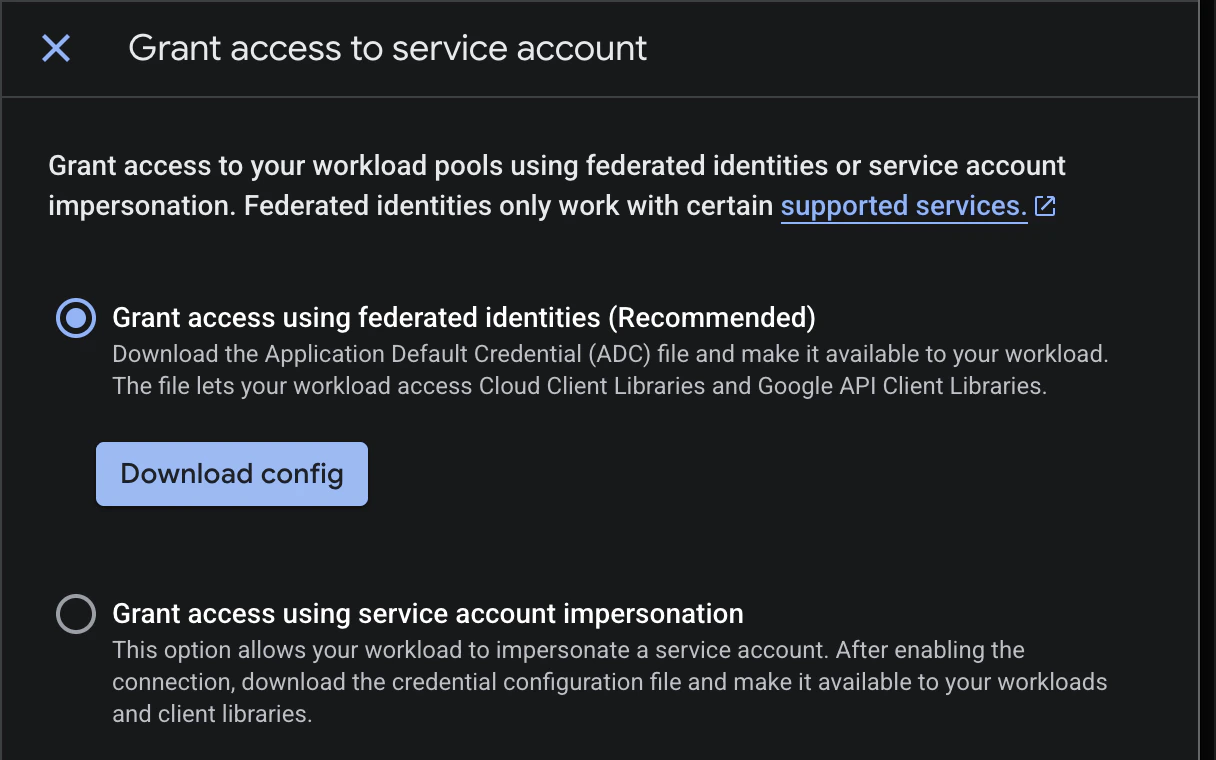
Task: Click the dialog title Grant access to service account
Action: 388,47
